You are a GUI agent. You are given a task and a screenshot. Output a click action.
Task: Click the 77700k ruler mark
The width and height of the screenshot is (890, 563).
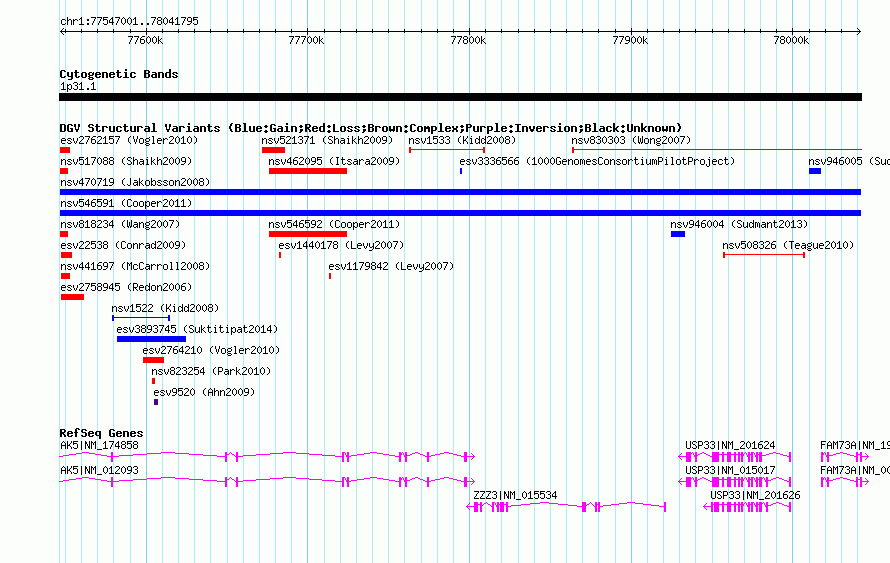click(x=307, y=40)
